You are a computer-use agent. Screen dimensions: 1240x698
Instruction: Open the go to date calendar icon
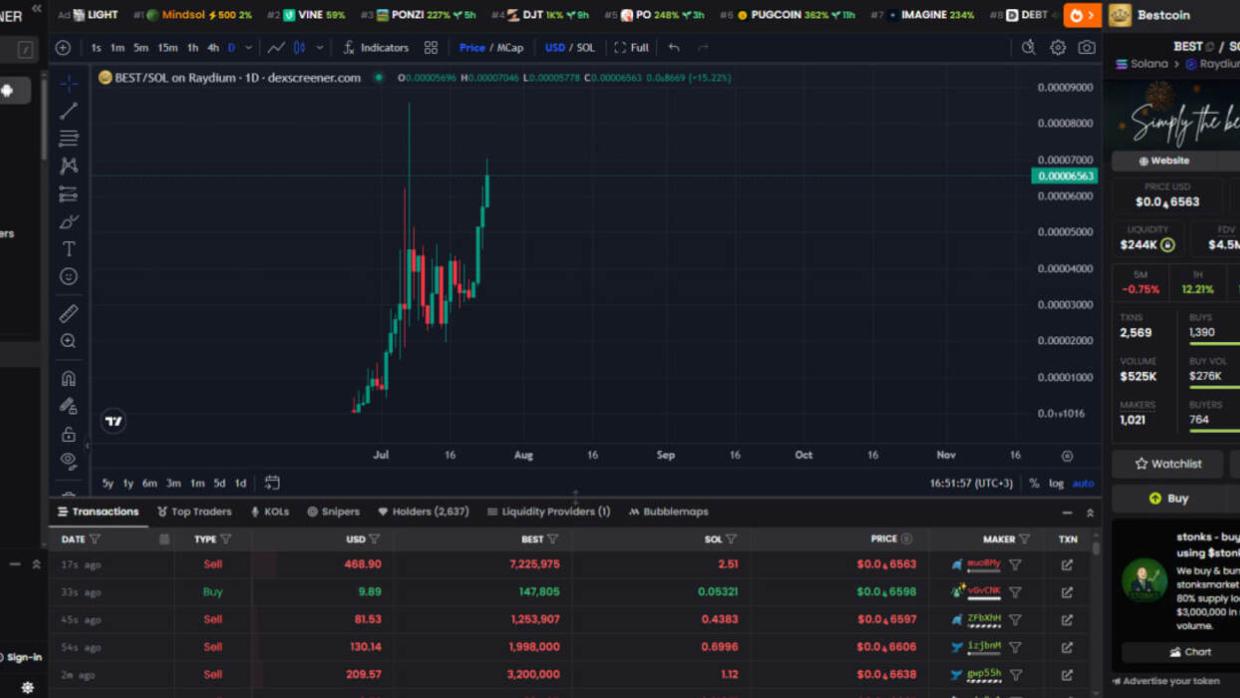click(272, 483)
